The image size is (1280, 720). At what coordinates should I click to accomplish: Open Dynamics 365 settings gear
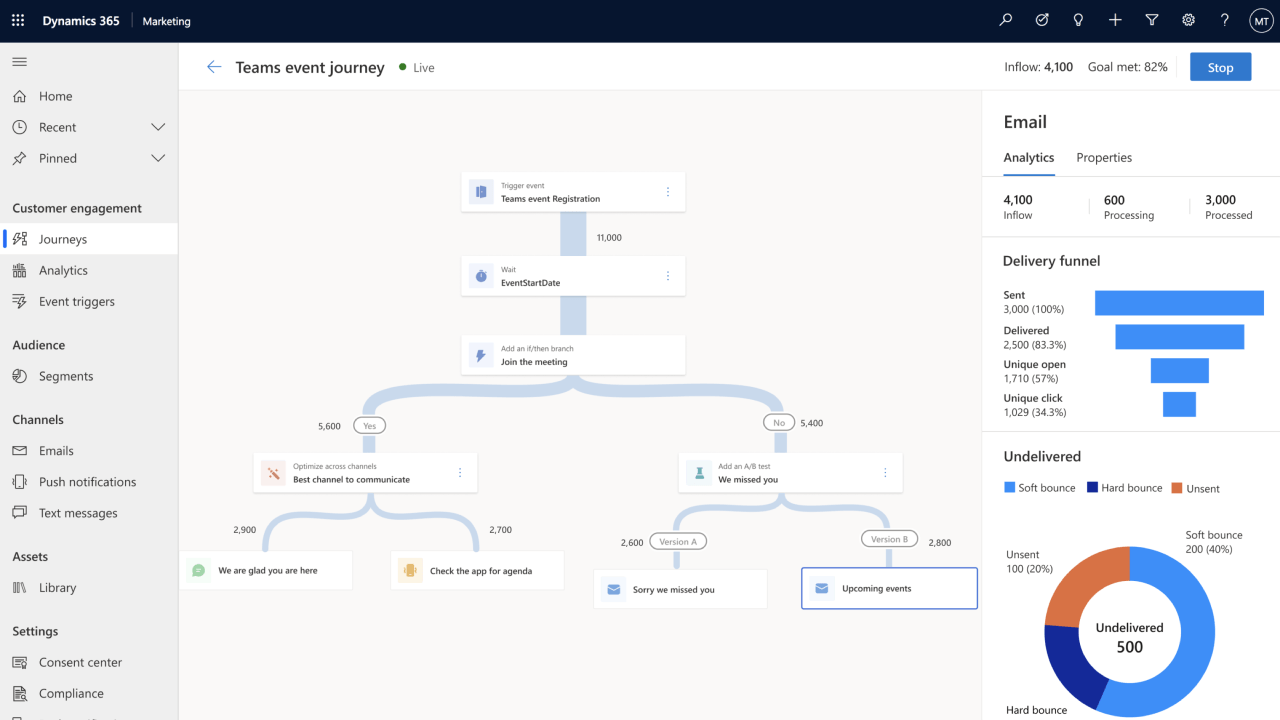click(x=1188, y=19)
